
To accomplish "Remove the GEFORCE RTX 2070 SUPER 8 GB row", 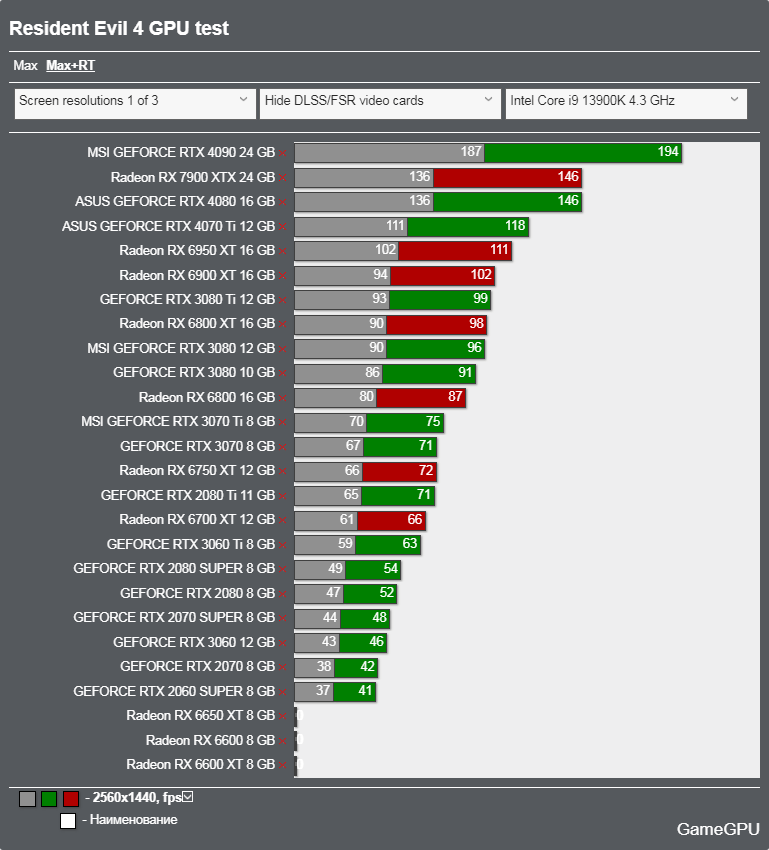I will [x=283, y=618].
